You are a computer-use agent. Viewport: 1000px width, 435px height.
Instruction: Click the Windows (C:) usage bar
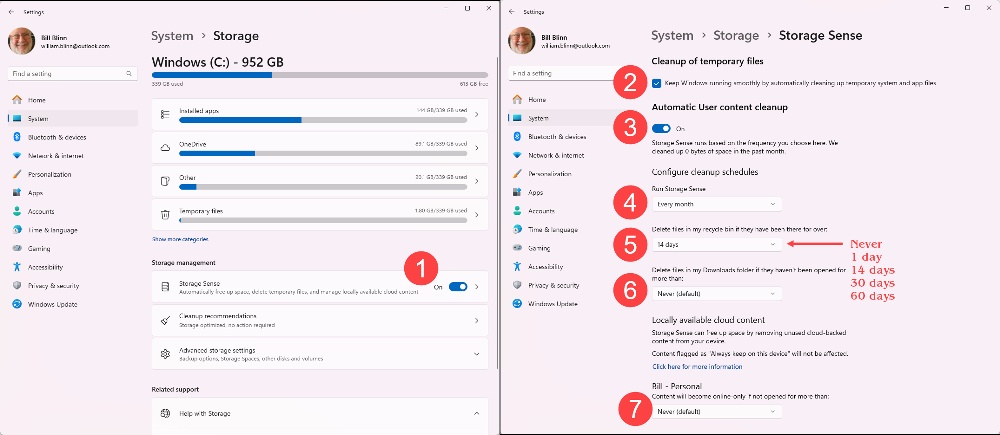(320, 75)
